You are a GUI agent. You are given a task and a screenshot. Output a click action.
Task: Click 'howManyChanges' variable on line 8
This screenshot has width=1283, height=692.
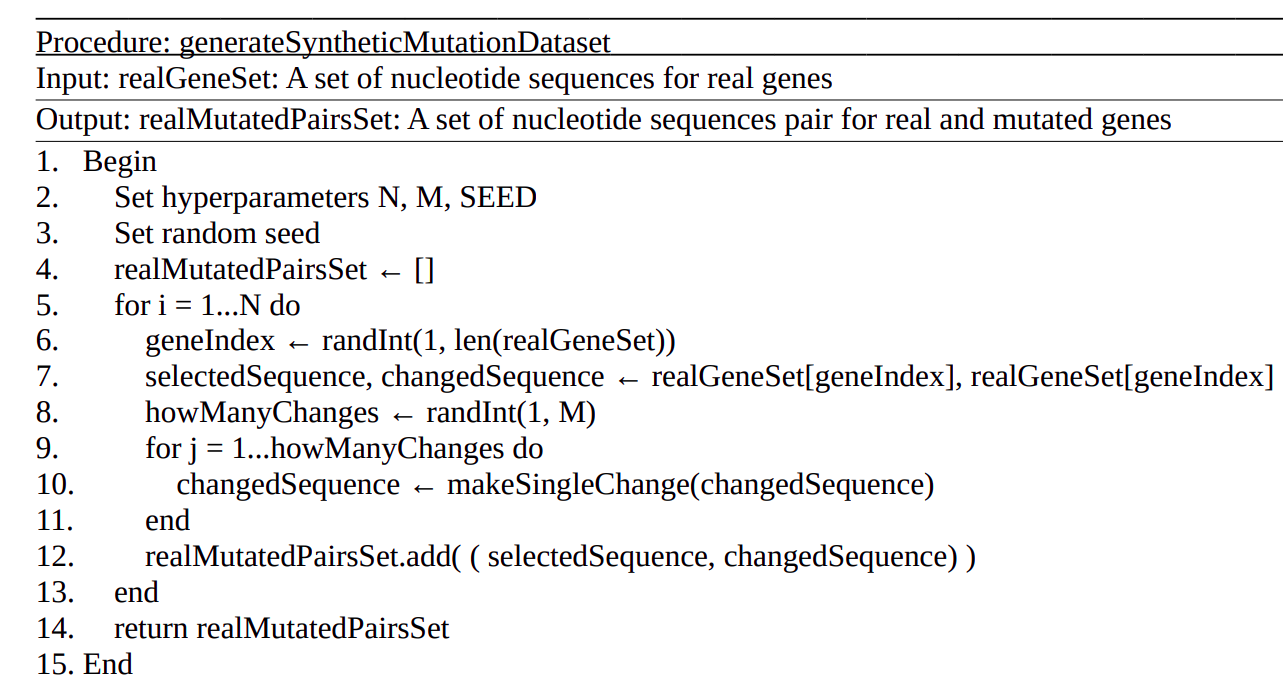tap(262, 413)
